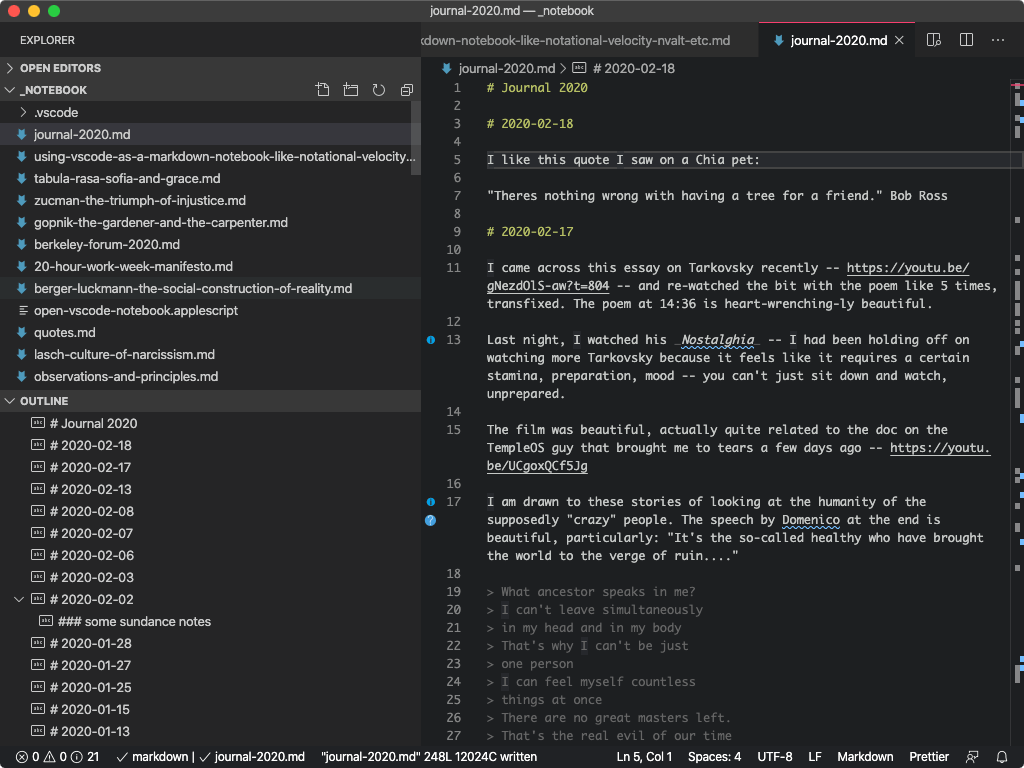Open the using-vscode-as-a-markdown-notebook tab
The height and width of the screenshot is (768, 1024).
click(580, 40)
